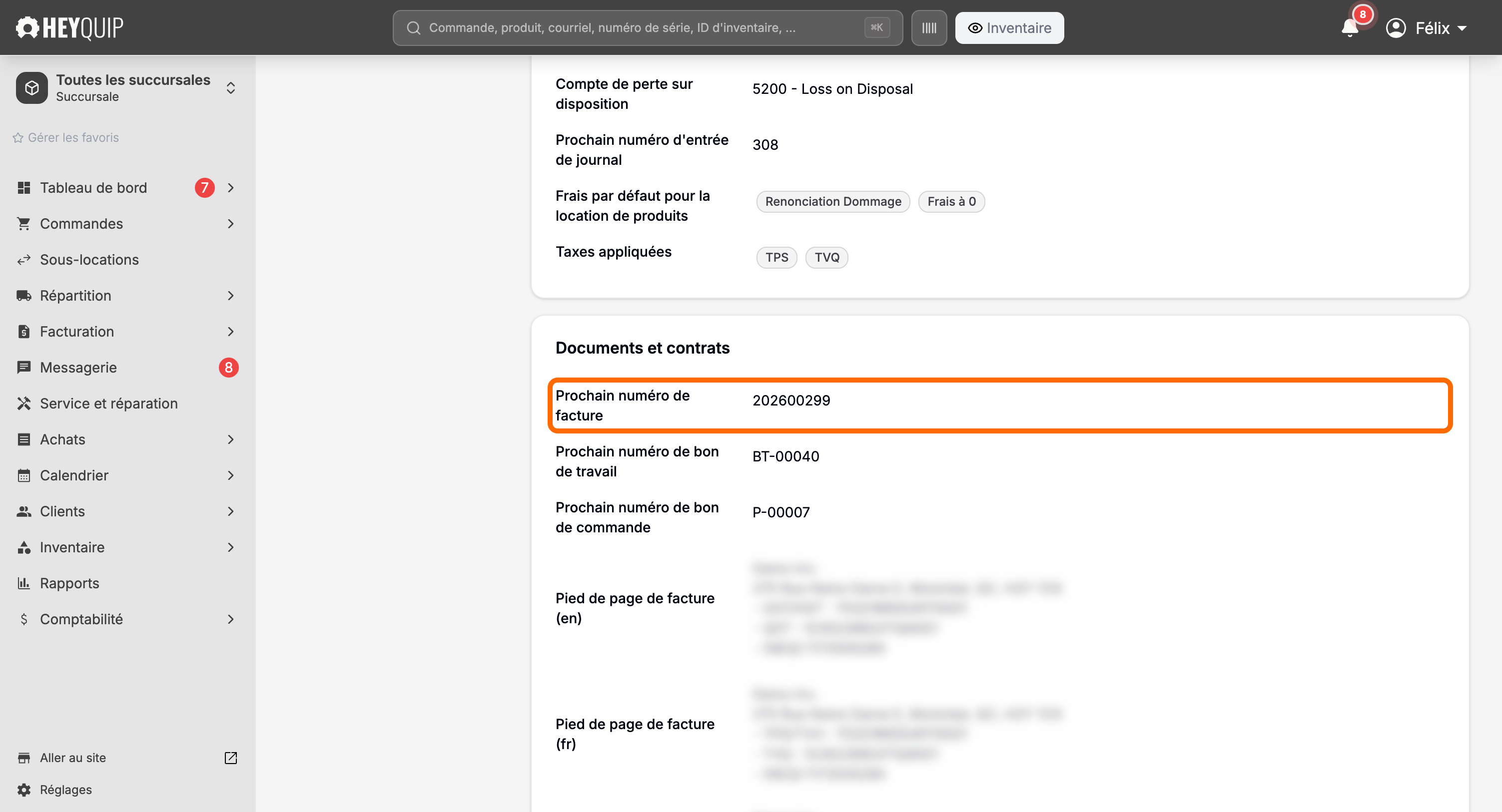Focus the global search field
This screenshot has width=1502, height=812.
click(x=647, y=28)
